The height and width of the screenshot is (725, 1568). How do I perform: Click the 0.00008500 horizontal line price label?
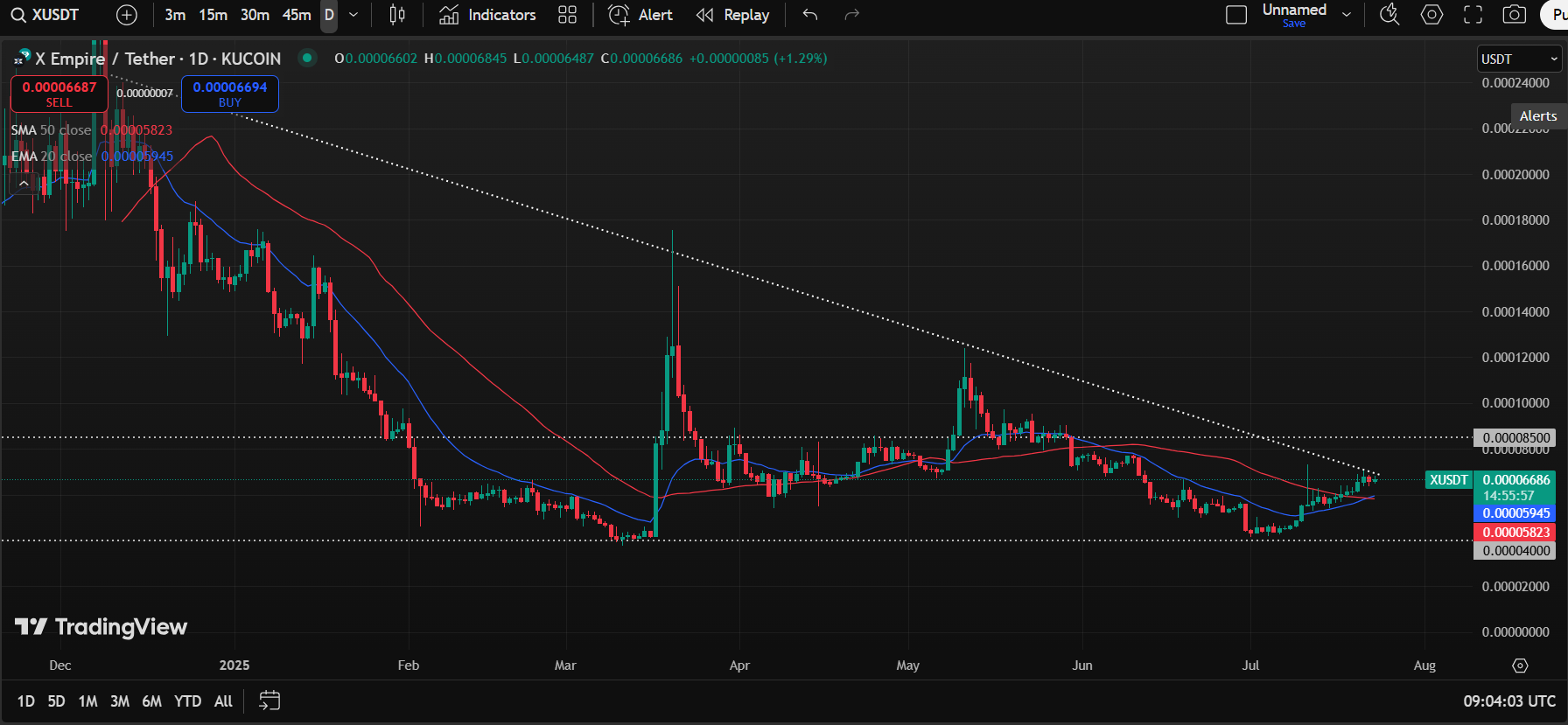point(1515,437)
